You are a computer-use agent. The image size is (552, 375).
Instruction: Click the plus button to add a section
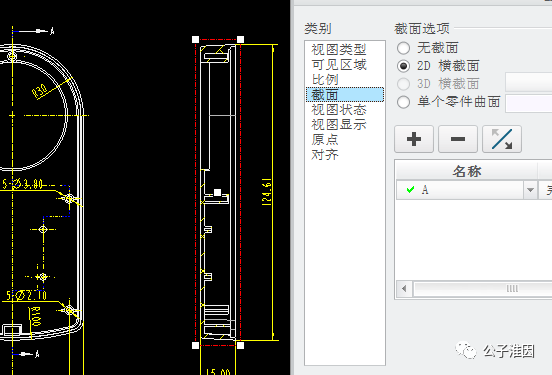pyautogui.click(x=414, y=139)
